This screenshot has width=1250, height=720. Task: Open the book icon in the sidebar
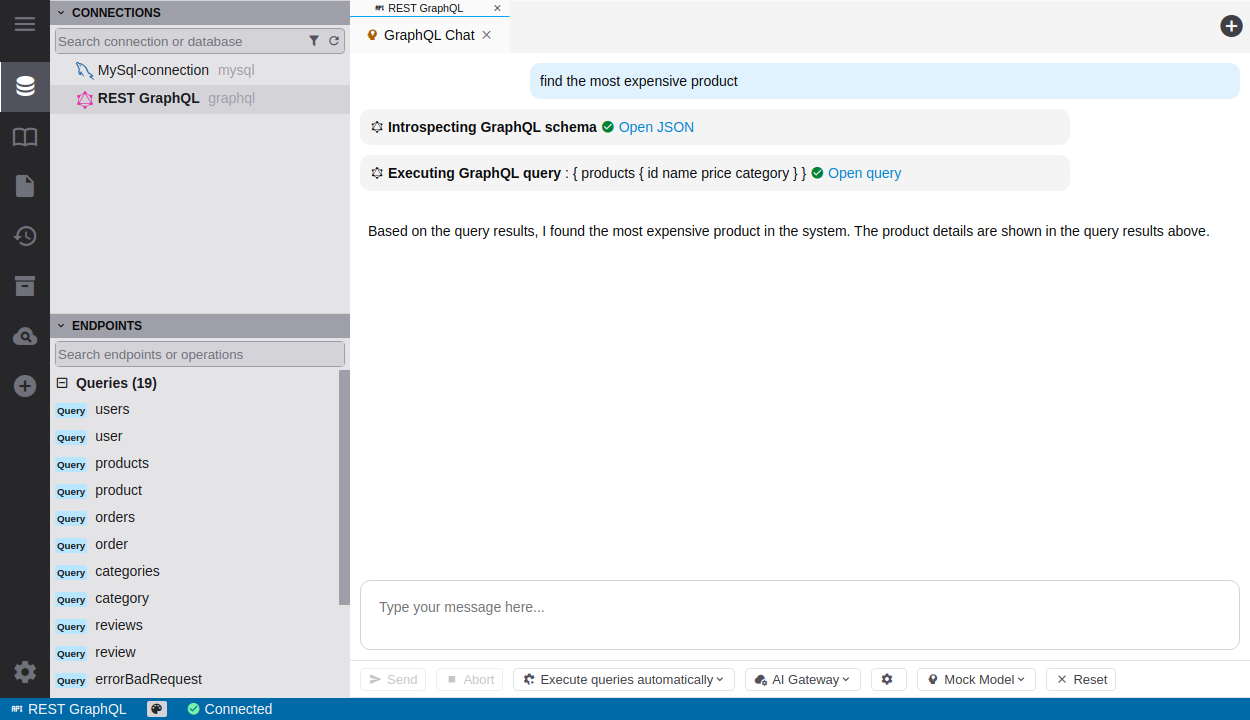[25, 137]
